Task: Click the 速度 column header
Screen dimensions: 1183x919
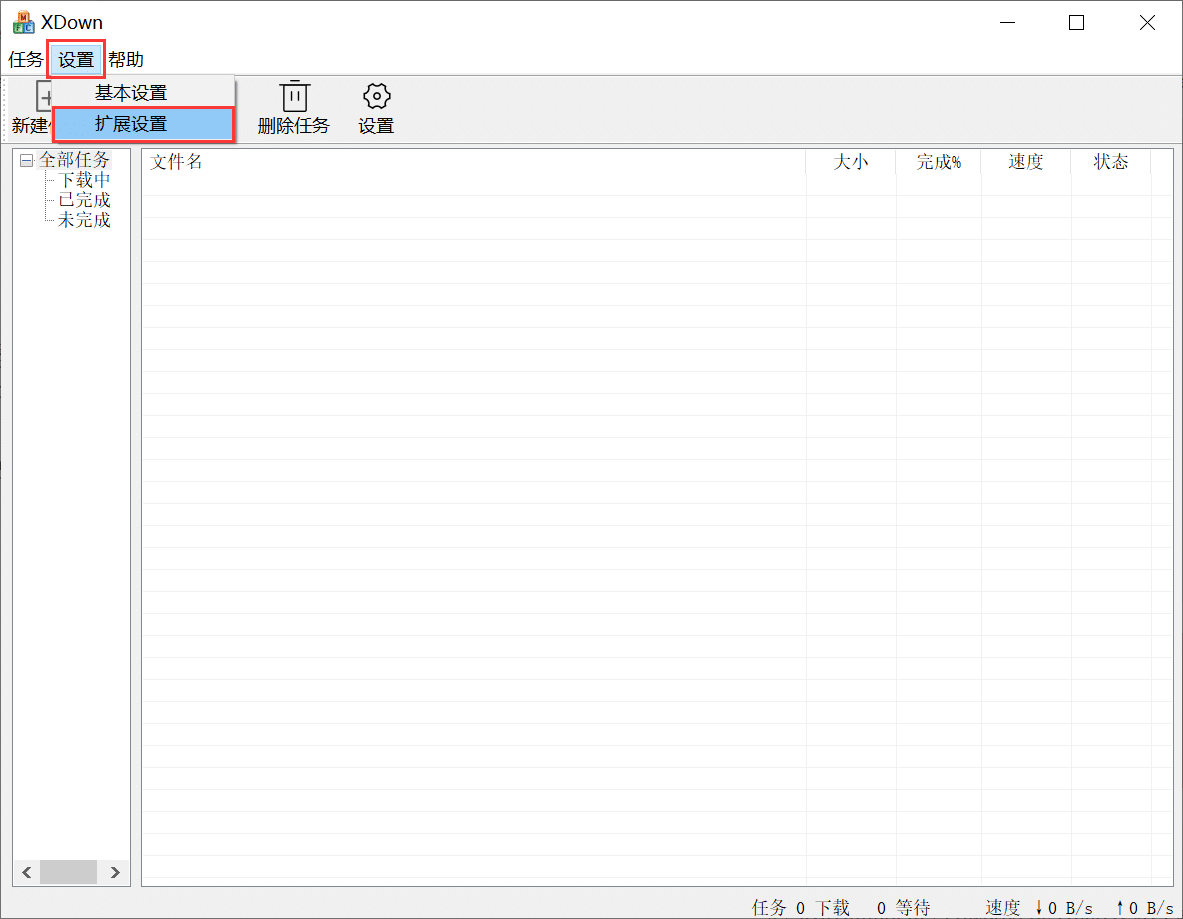Action: [x=1025, y=161]
